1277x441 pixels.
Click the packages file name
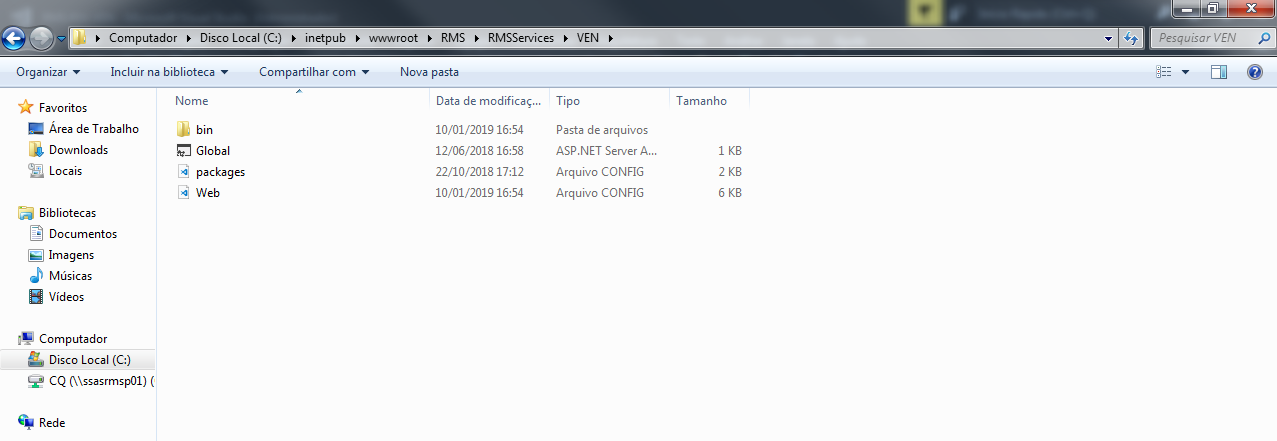220,172
